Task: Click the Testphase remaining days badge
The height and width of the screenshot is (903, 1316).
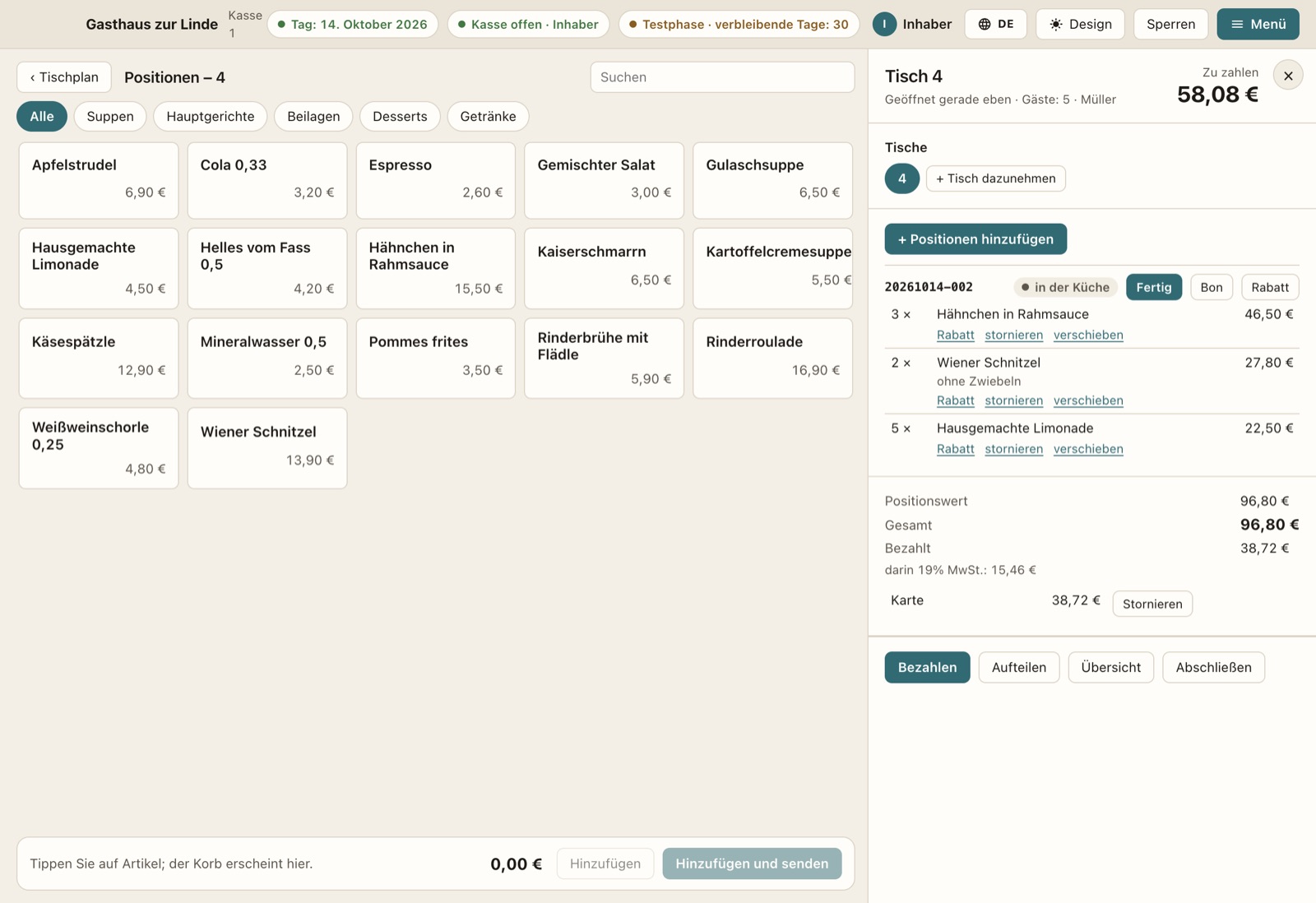Action: 739,25
